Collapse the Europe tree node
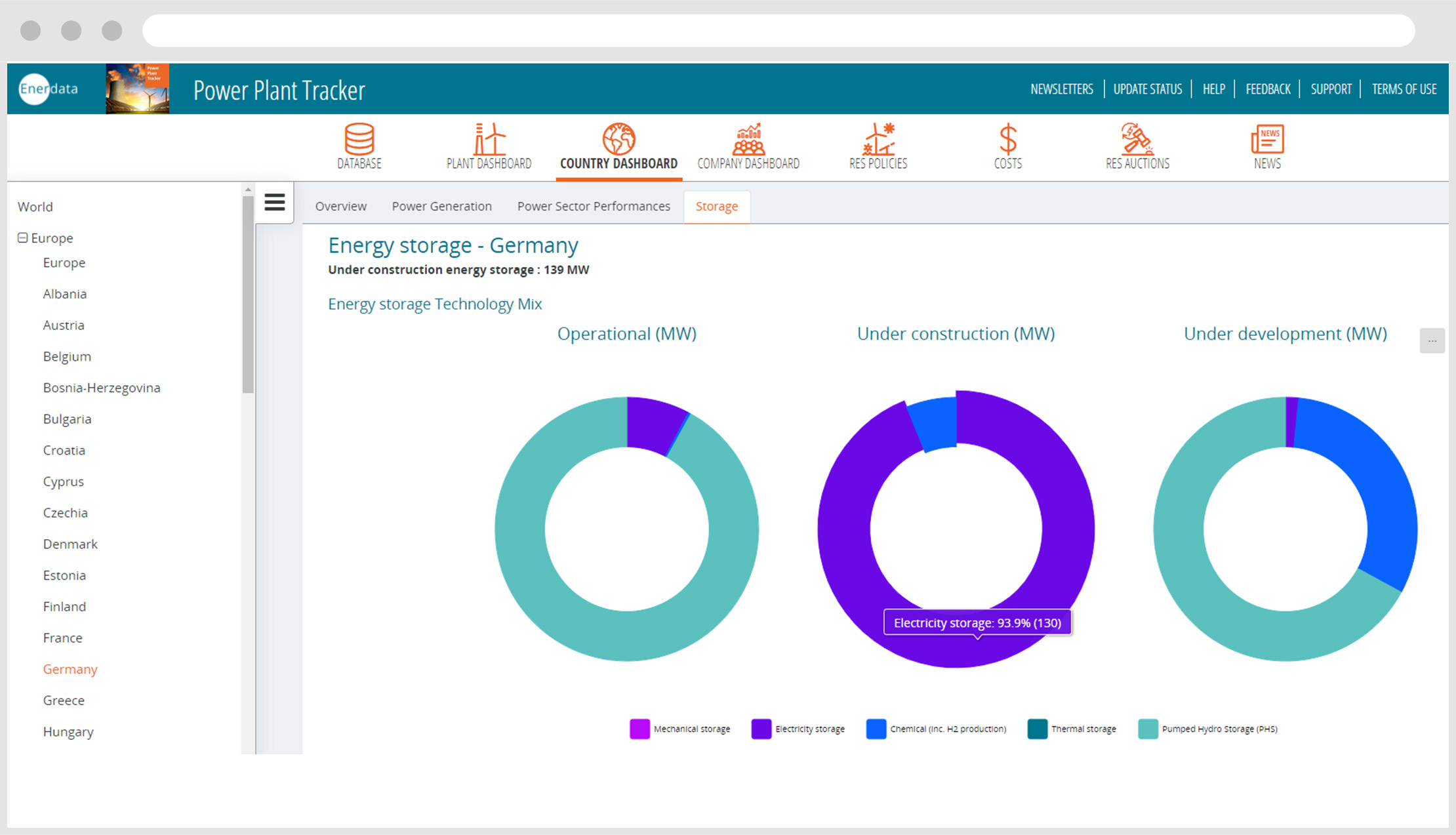Image resolution: width=1456 pixels, height=835 pixels. tap(23, 237)
